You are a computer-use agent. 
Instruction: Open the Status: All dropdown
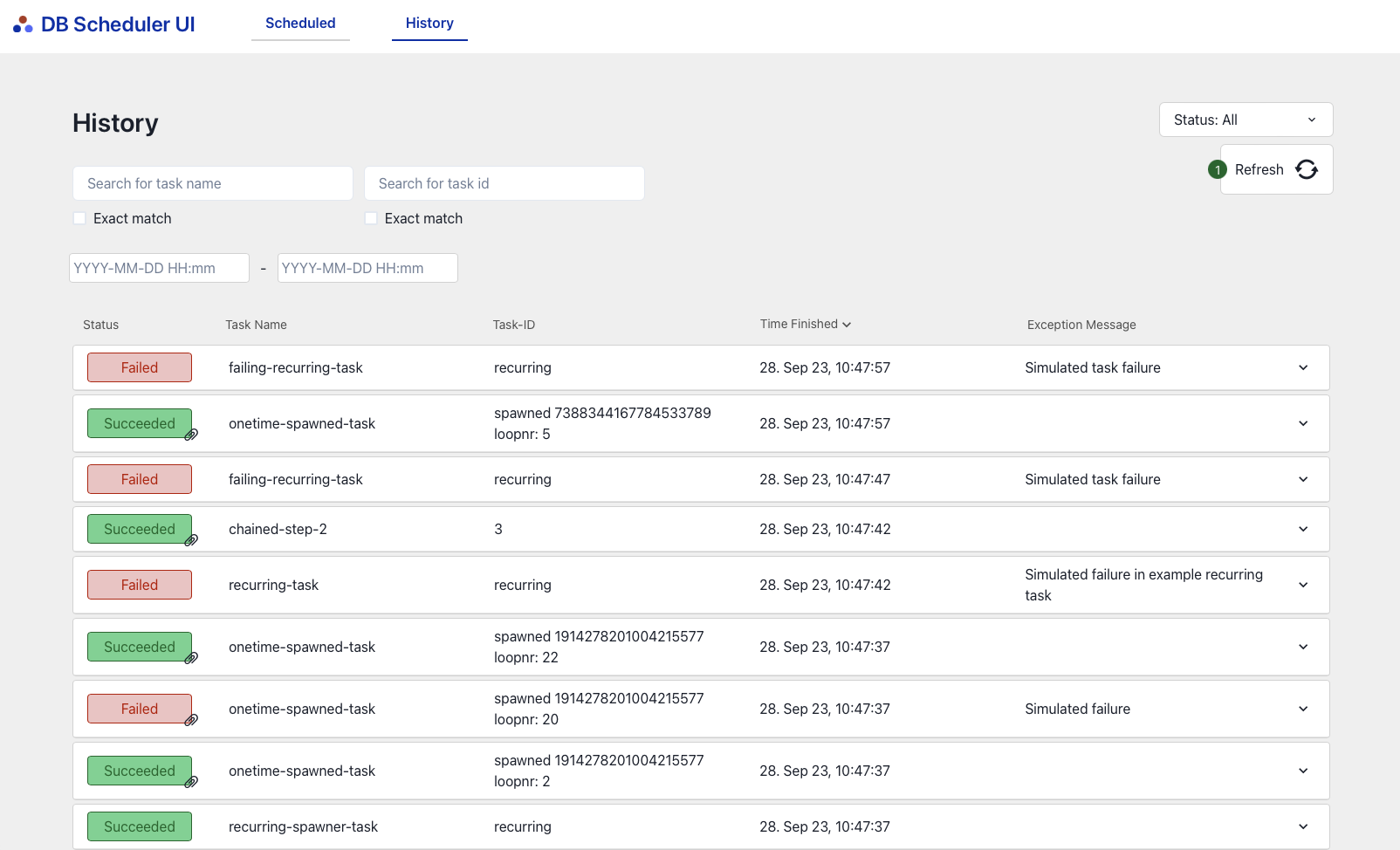(x=1246, y=120)
